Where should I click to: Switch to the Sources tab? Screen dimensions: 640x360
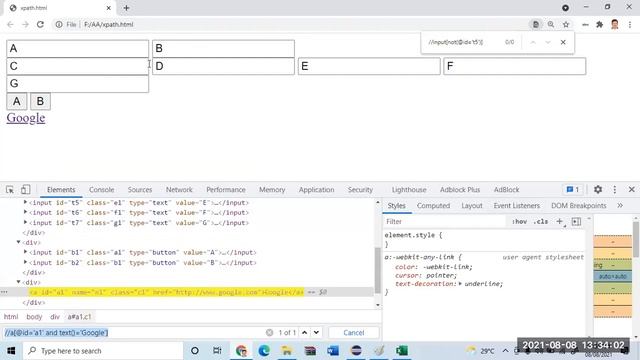[140, 189]
